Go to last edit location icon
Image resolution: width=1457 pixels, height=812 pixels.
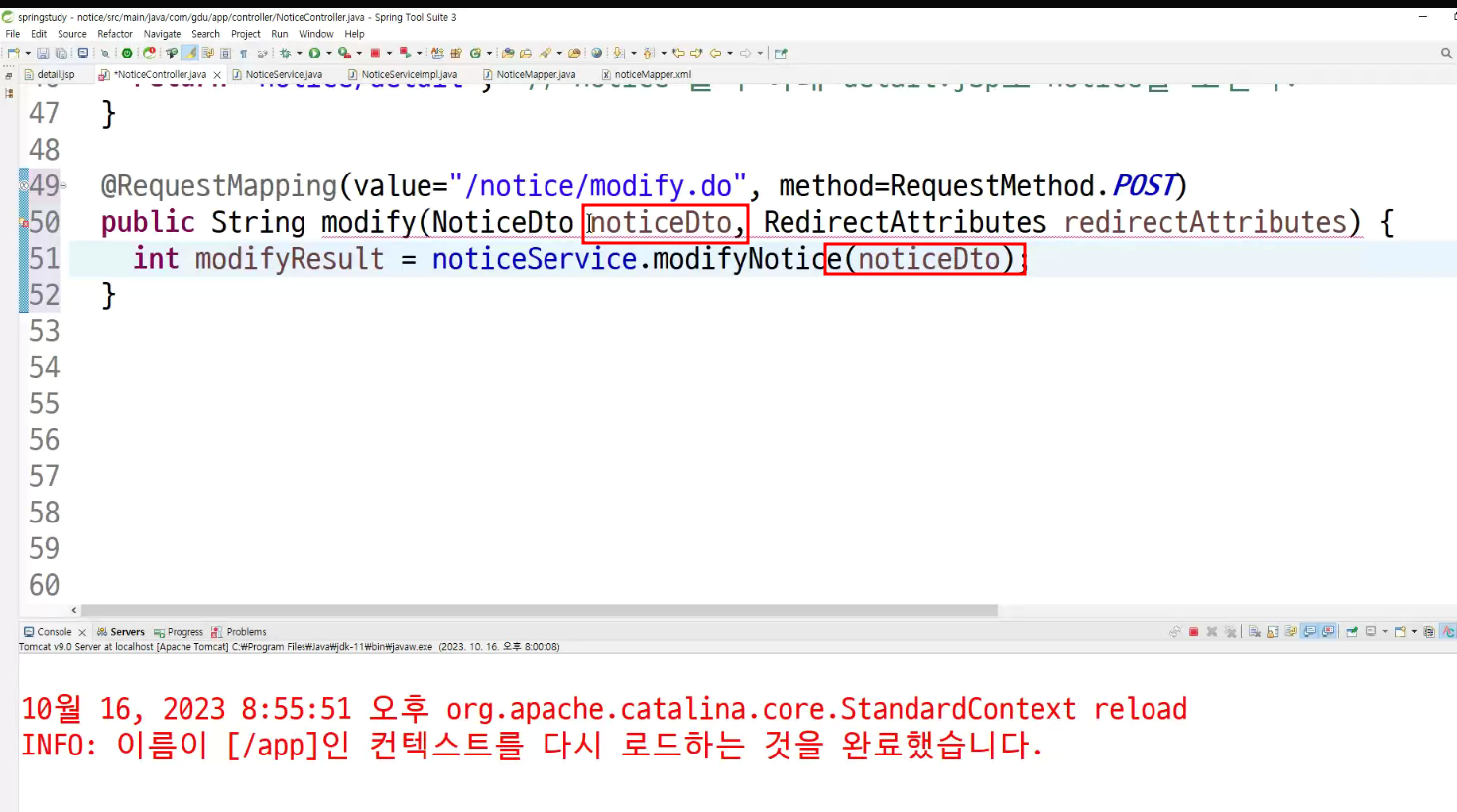[678, 53]
